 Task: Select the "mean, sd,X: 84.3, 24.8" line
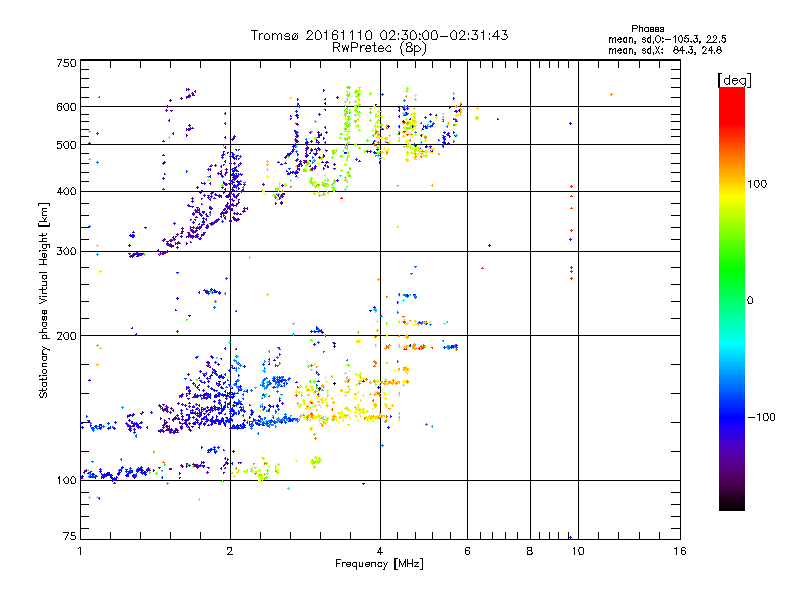(x=665, y=50)
